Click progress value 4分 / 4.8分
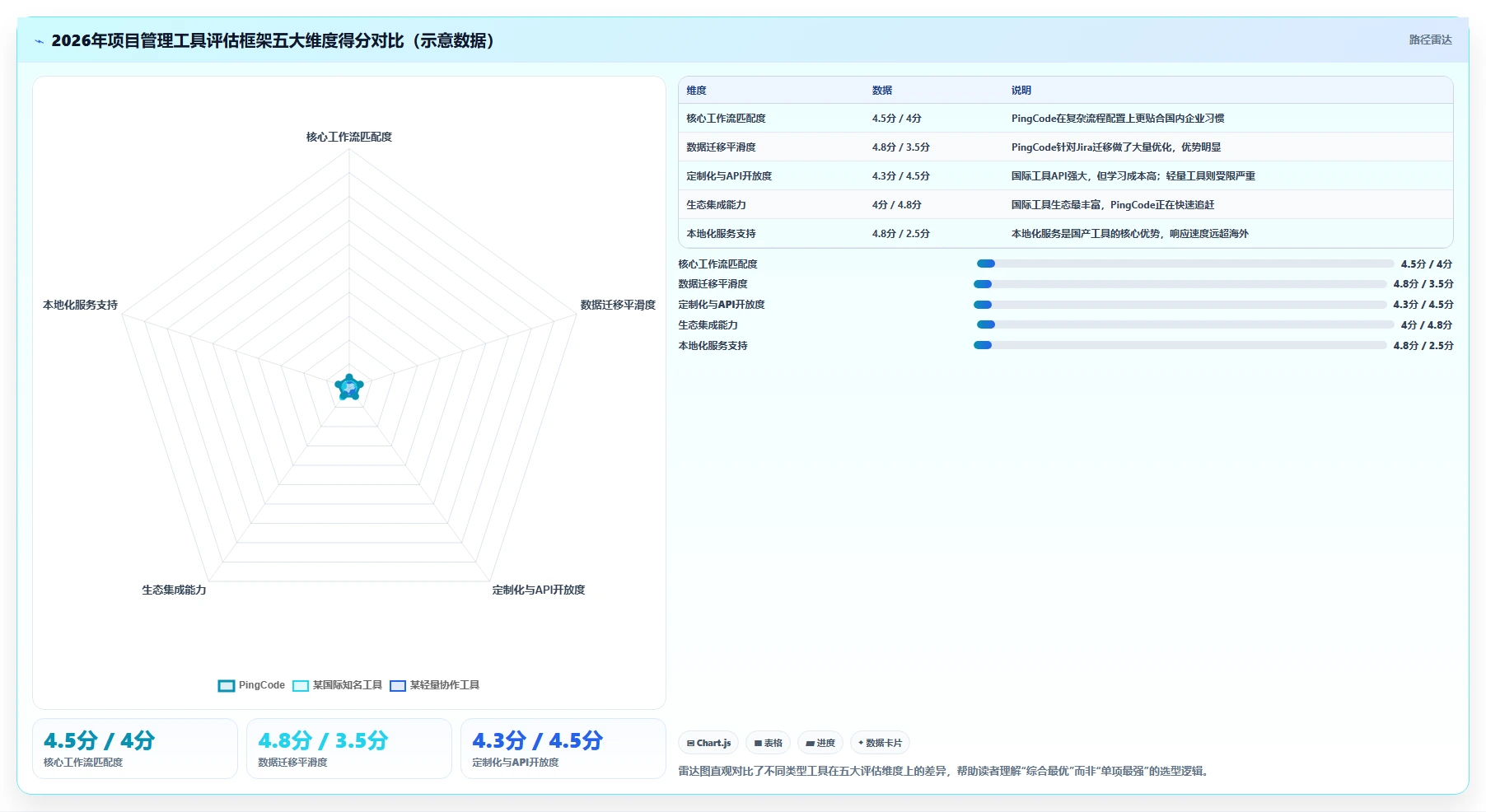Viewport: 1486px width, 812px height. coord(1427,325)
